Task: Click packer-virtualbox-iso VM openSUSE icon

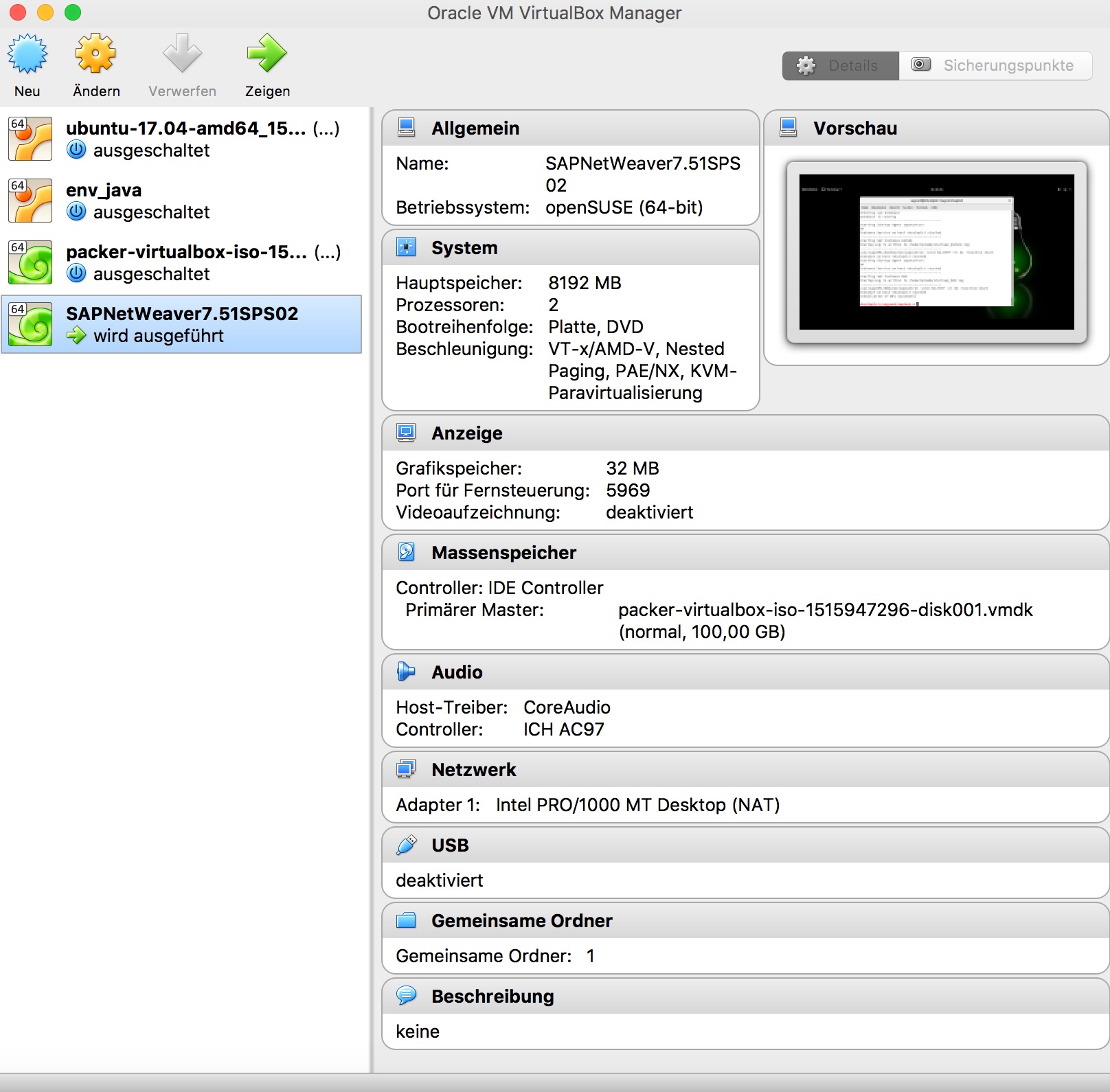Action: point(30,262)
